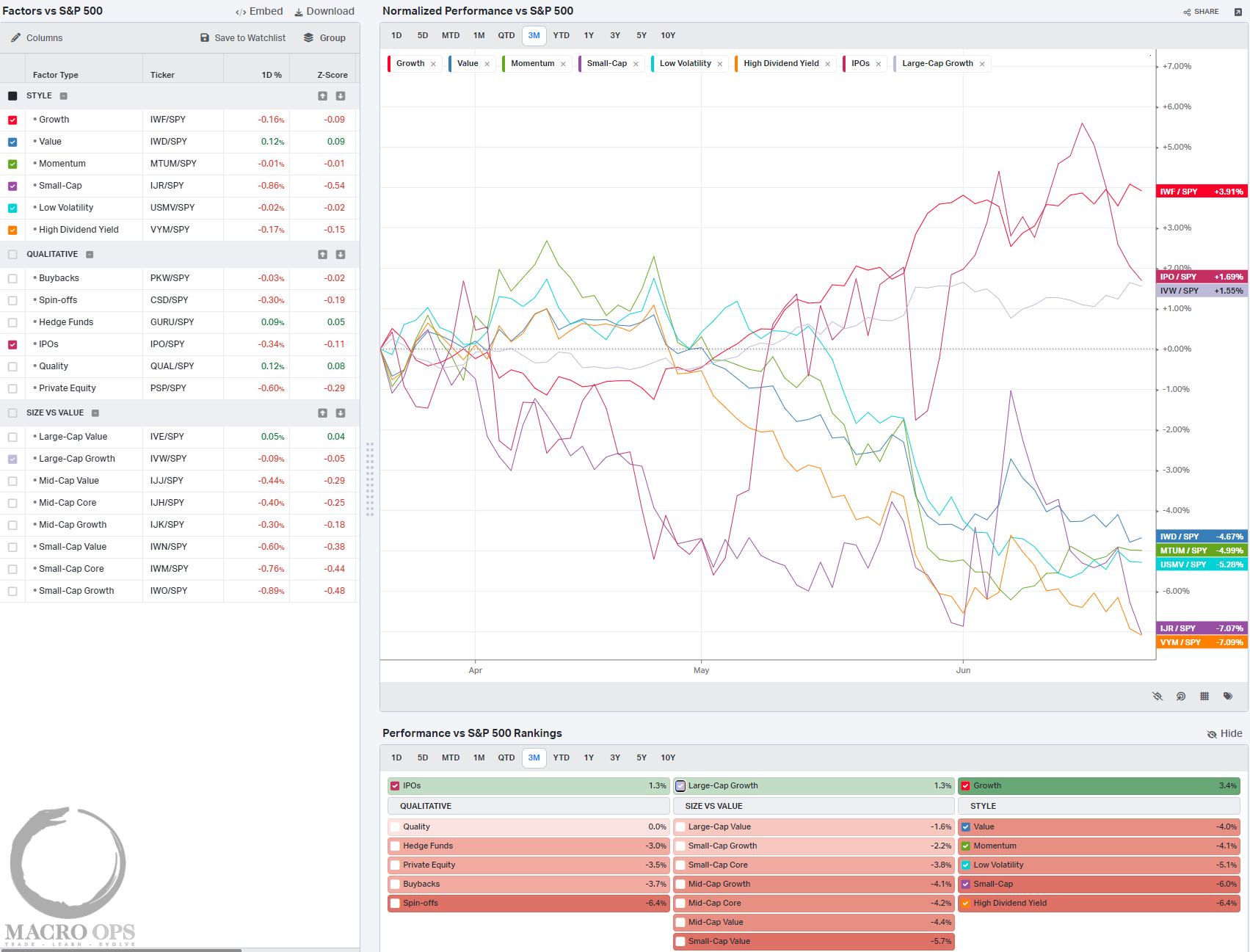Click the panel resize handle dots
The height and width of the screenshot is (952, 1250).
(x=370, y=479)
